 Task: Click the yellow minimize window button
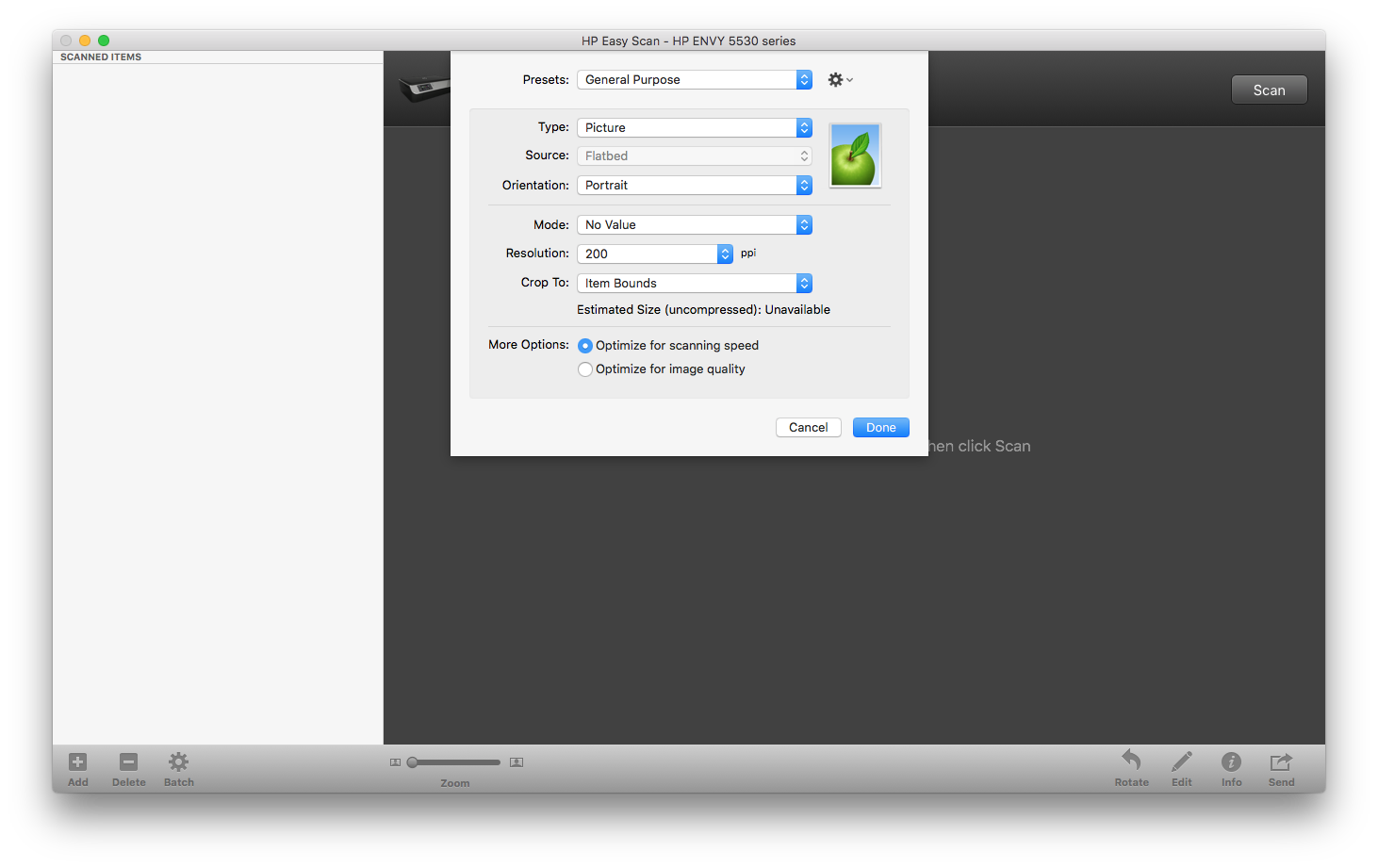coord(85,41)
